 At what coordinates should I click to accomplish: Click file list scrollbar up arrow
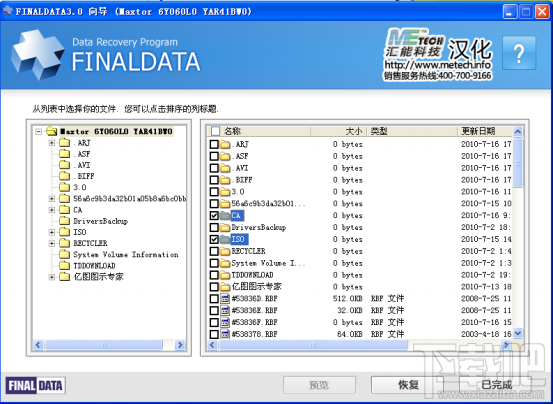(517, 132)
